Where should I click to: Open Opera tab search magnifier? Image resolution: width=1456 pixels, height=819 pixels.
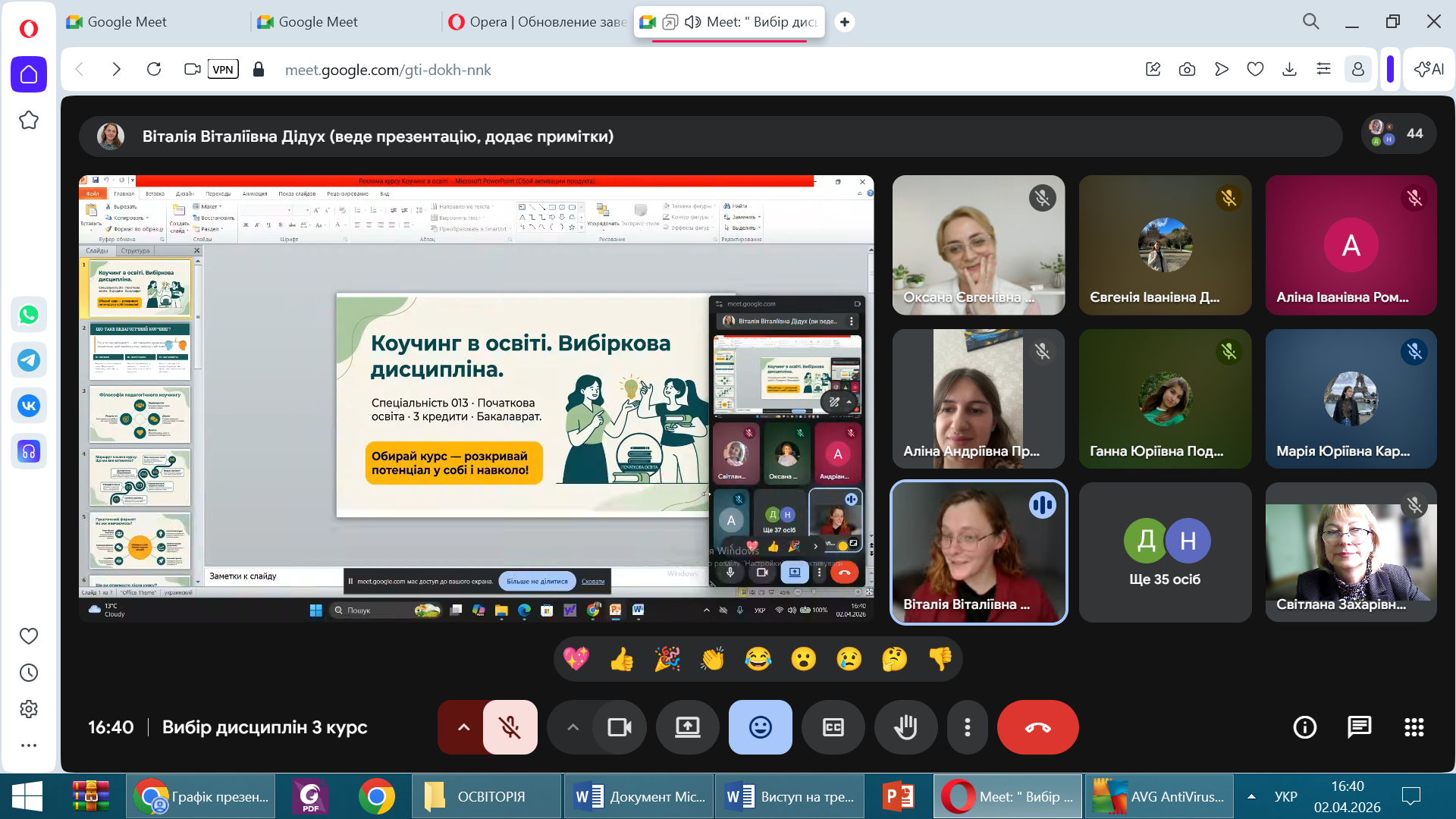(1311, 22)
